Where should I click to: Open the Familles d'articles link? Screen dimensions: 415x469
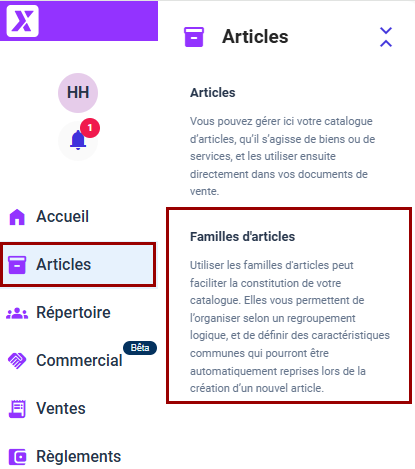point(243,237)
